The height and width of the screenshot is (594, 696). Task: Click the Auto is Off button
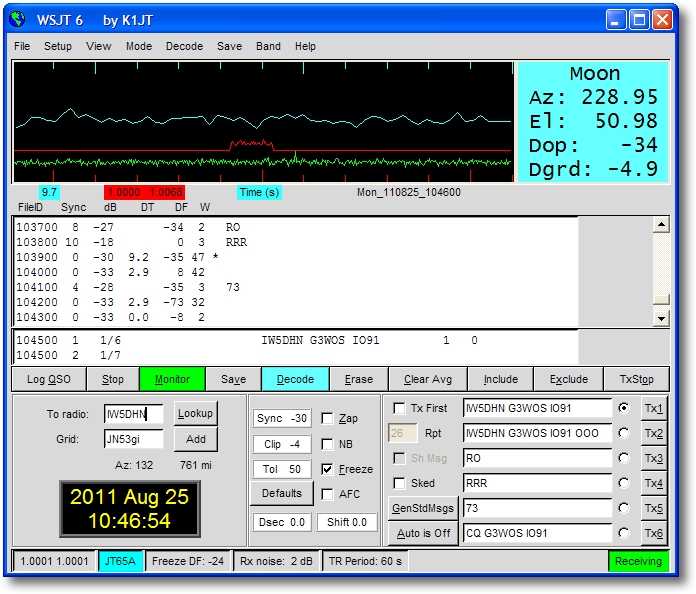click(423, 533)
